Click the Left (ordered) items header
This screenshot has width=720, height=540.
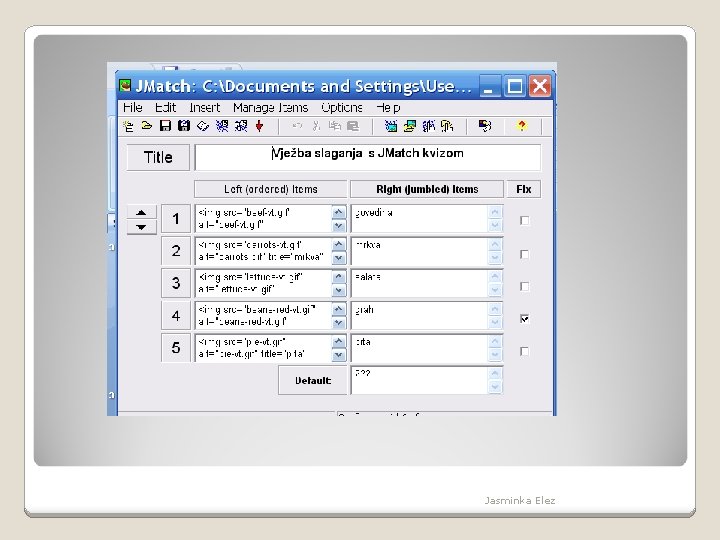[x=270, y=189]
